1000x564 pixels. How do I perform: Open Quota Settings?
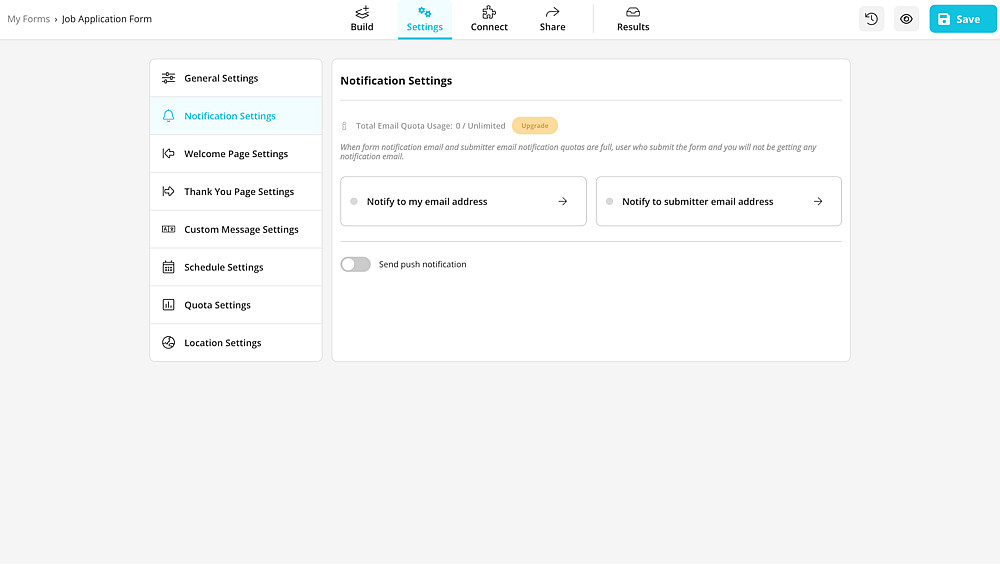(x=236, y=304)
